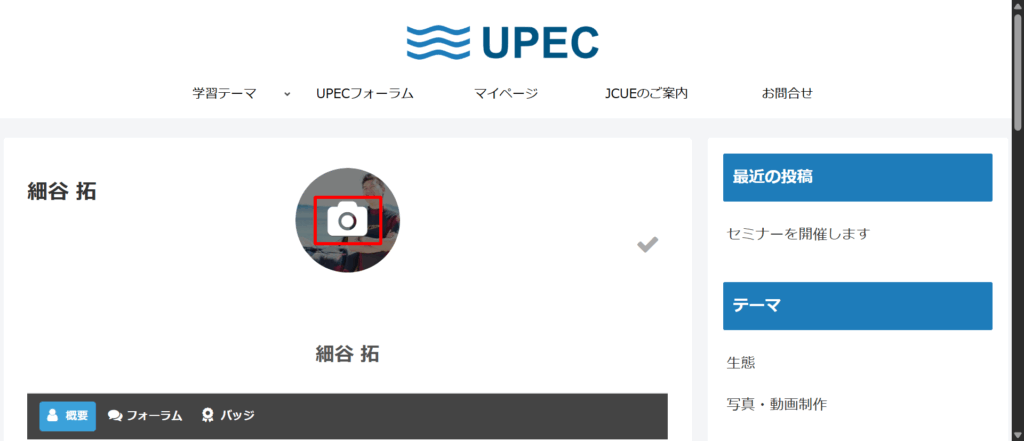
Task: Click the camera icon on profile photo
Action: click(x=347, y=220)
